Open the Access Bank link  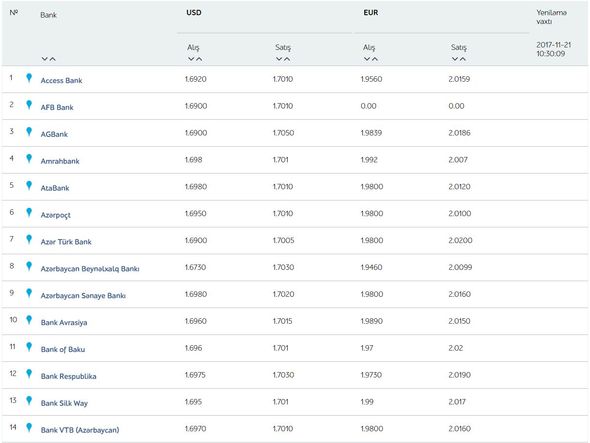pyautogui.click(x=61, y=81)
